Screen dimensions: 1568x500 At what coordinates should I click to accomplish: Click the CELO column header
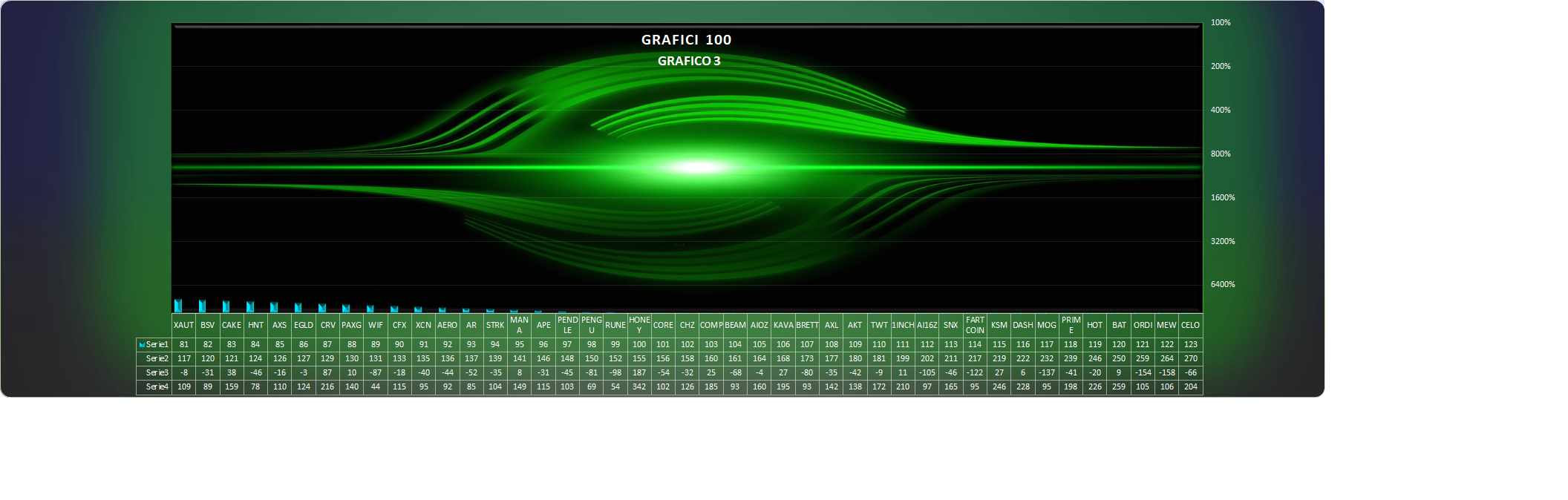1190,325
